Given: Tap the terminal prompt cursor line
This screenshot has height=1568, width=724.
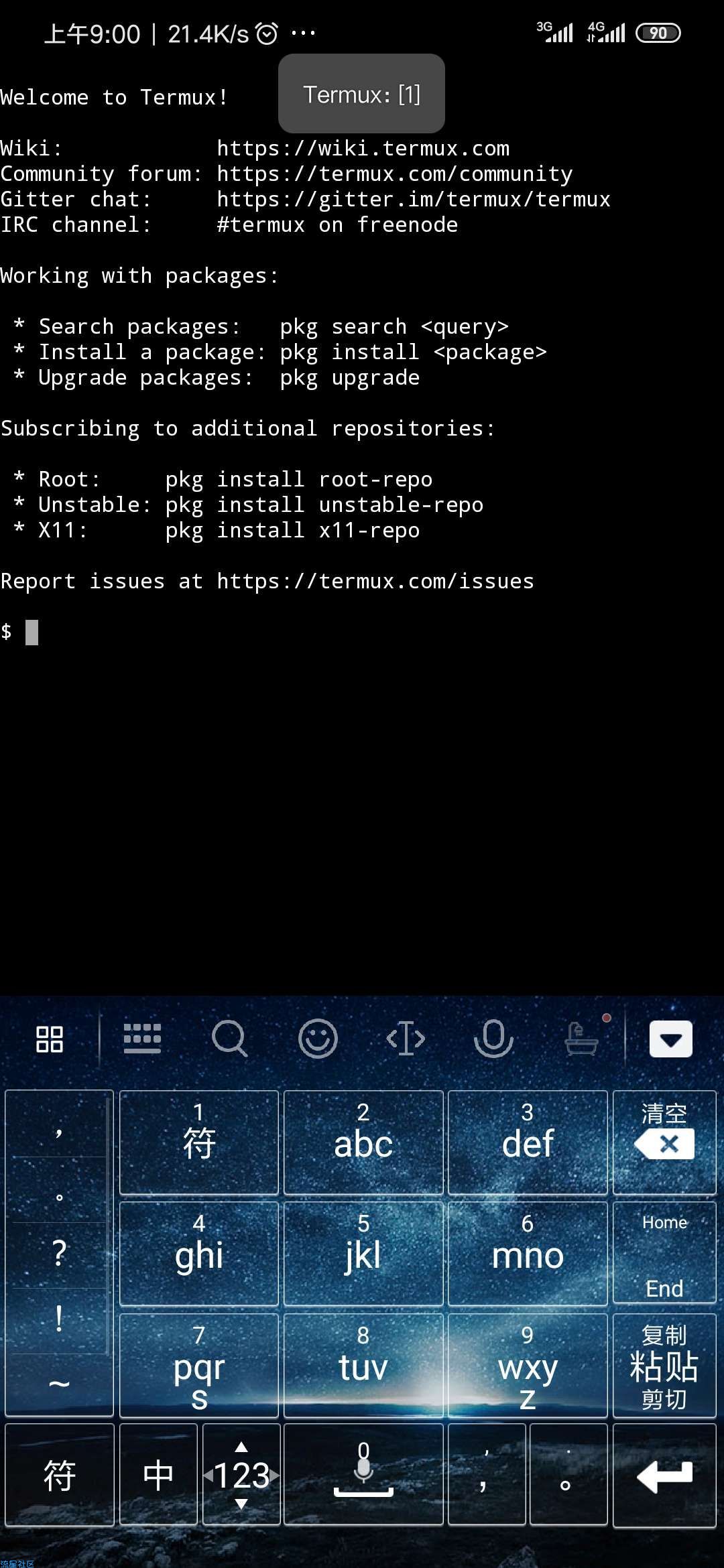Looking at the screenshot, I should click(362, 632).
